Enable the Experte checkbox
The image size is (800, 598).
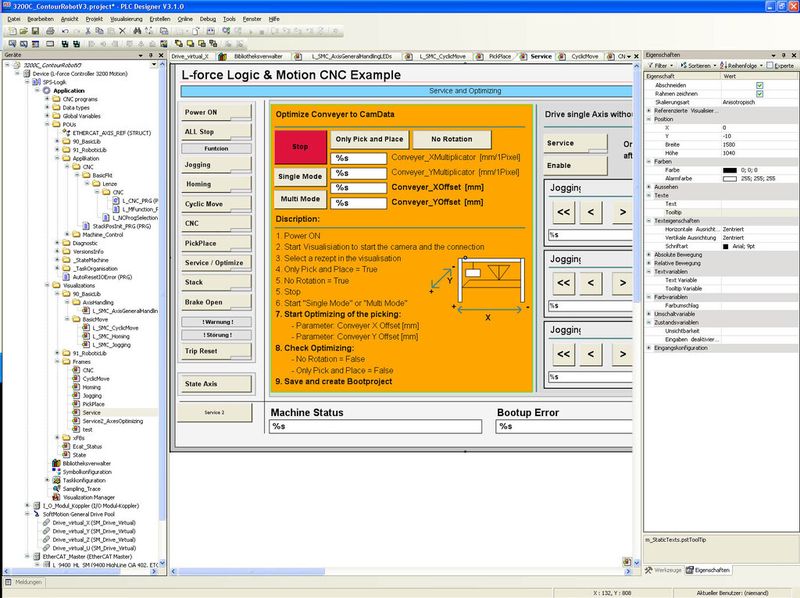click(768, 65)
